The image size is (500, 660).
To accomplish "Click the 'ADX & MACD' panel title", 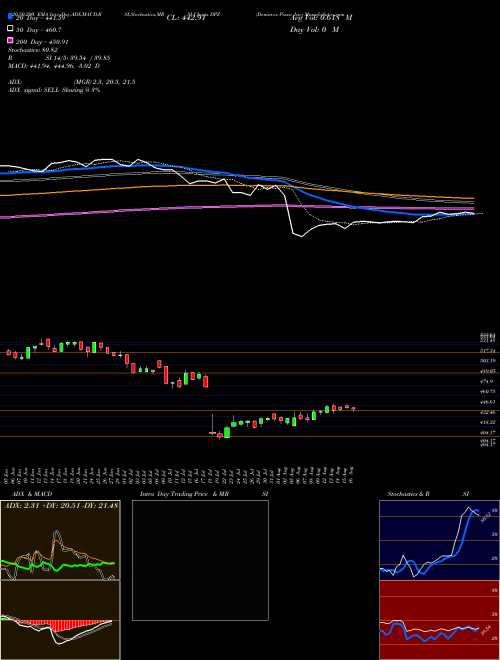I will 32,494.
